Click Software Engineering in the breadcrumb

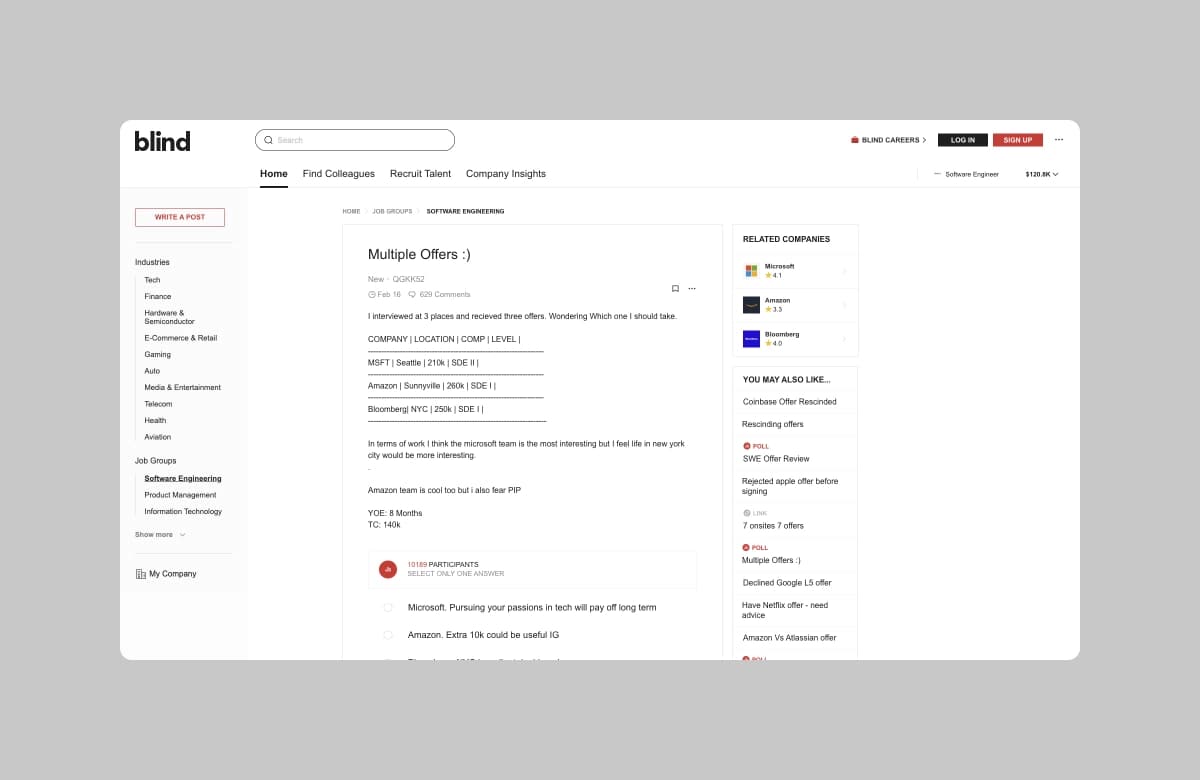click(x=465, y=212)
